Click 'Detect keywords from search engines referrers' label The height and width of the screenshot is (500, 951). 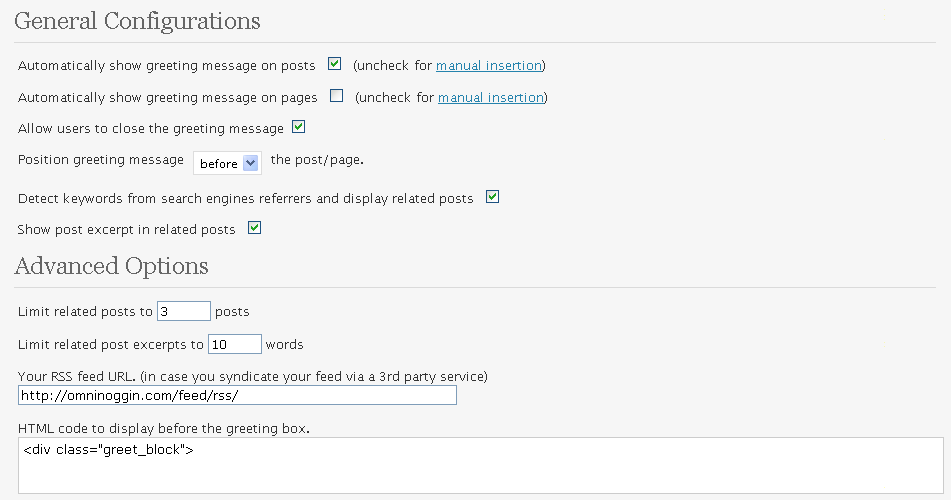click(246, 199)
